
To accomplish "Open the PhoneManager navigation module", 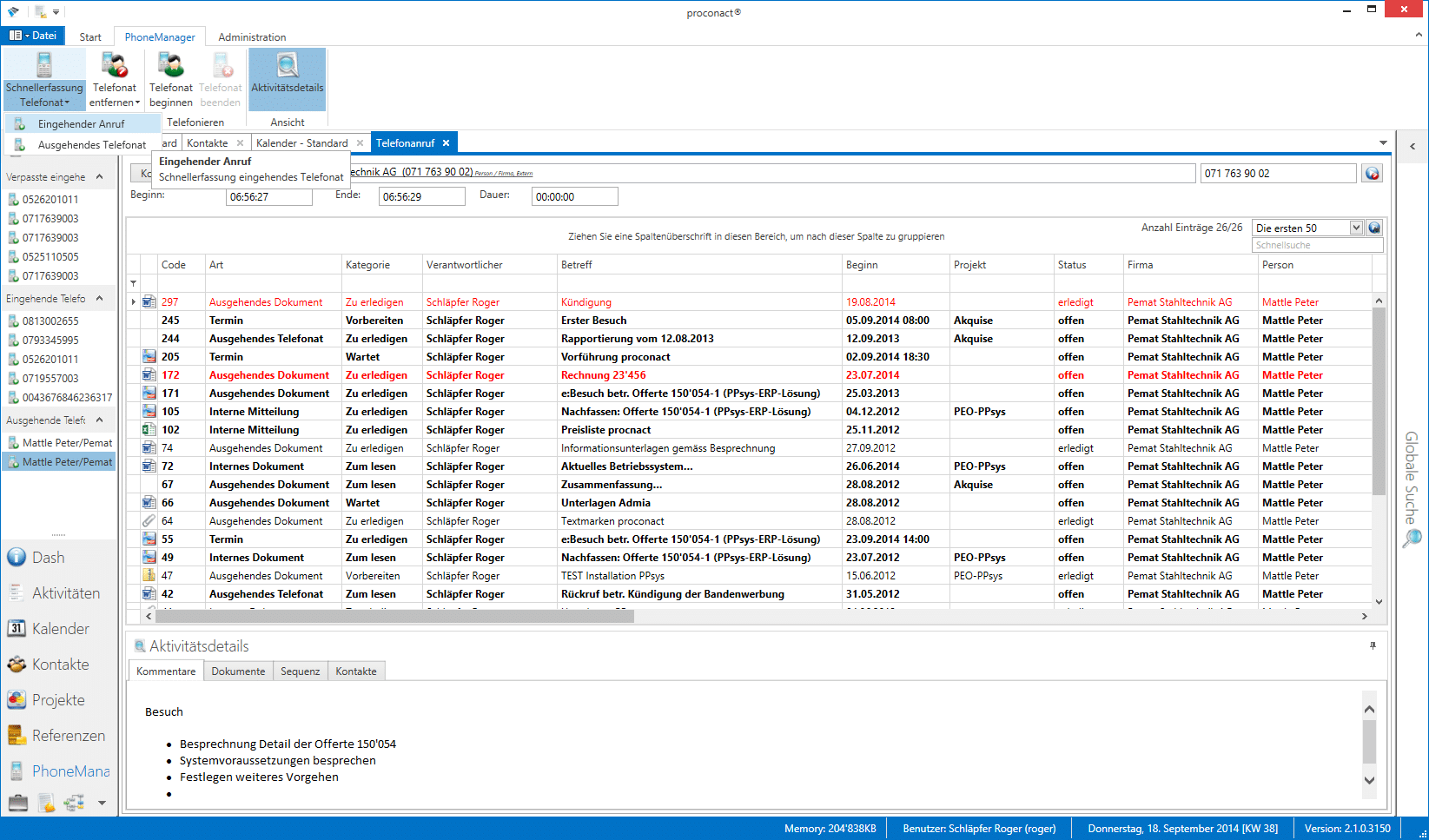I will click(x=58, y=771).
